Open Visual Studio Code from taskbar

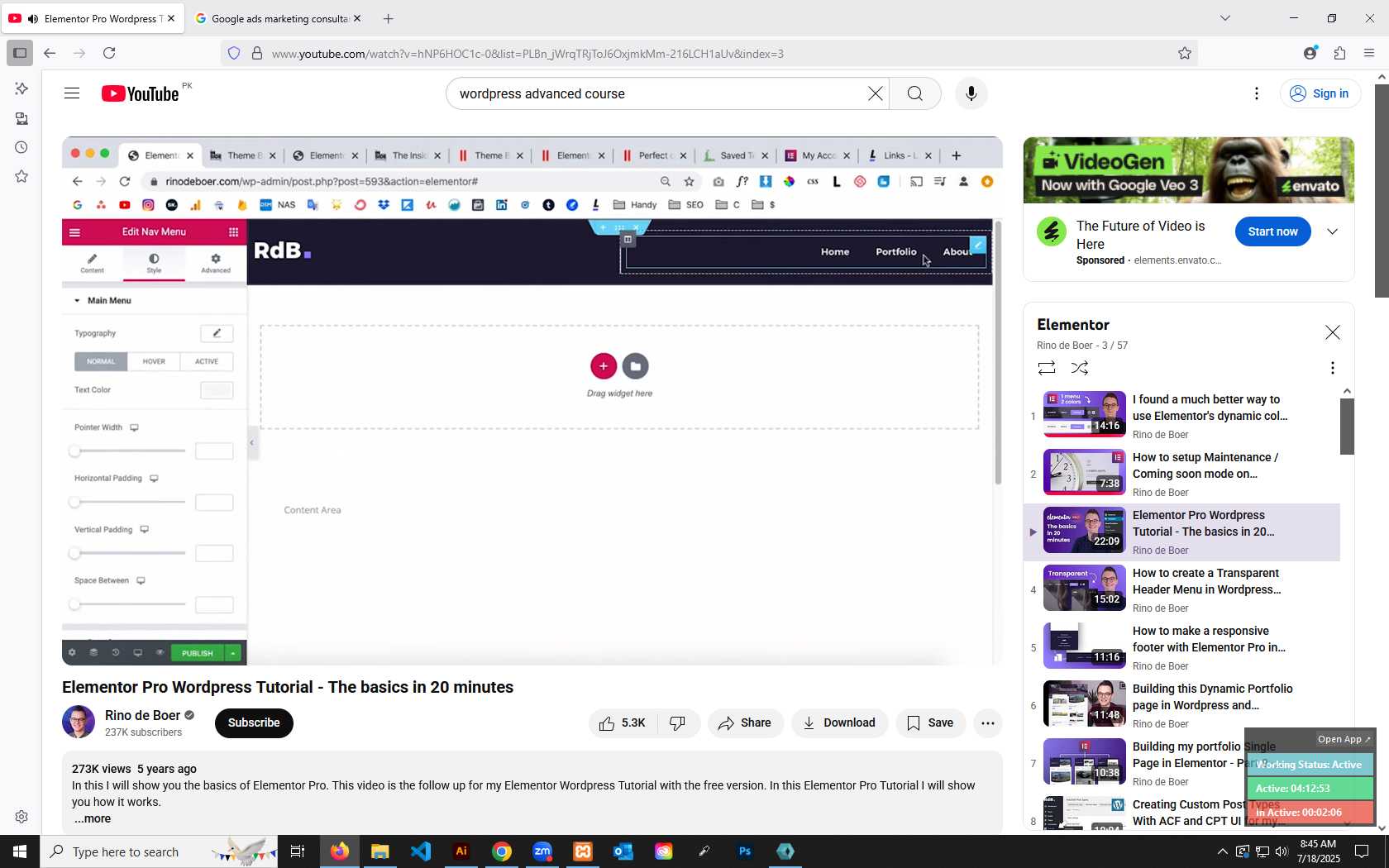pos(421,851)
